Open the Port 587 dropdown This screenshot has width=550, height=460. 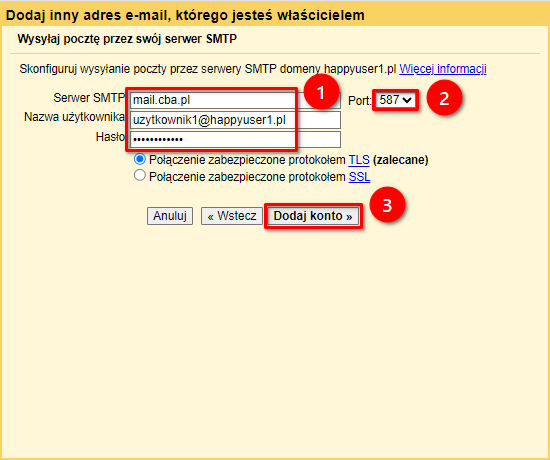click(x=395, y=100)
